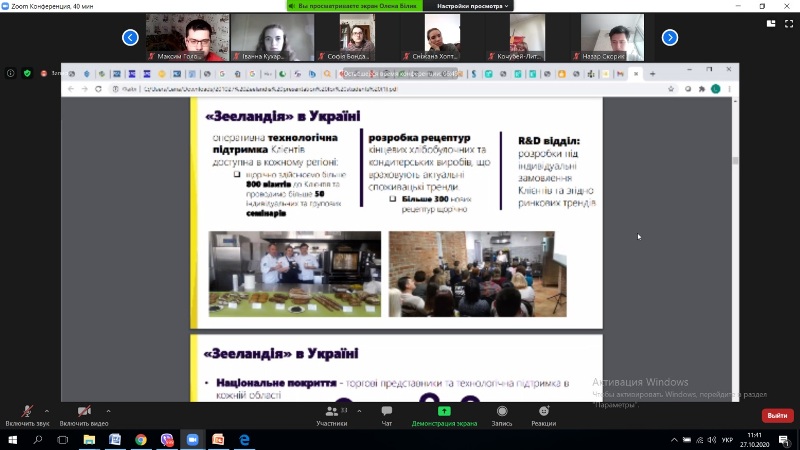Show hidden system tray icons
The image size is (800, 450).
[x=674, y=440]
